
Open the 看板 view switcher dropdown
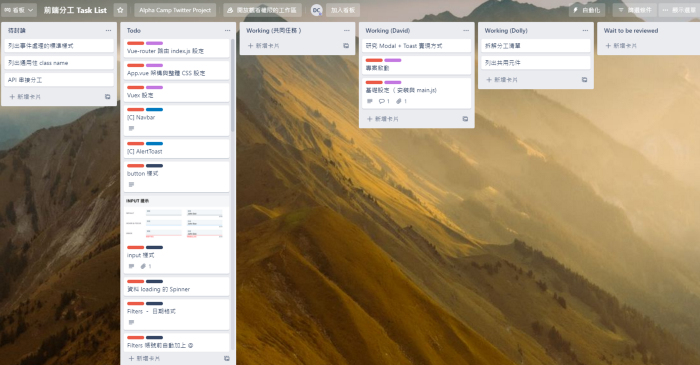[x=19, y=10]
